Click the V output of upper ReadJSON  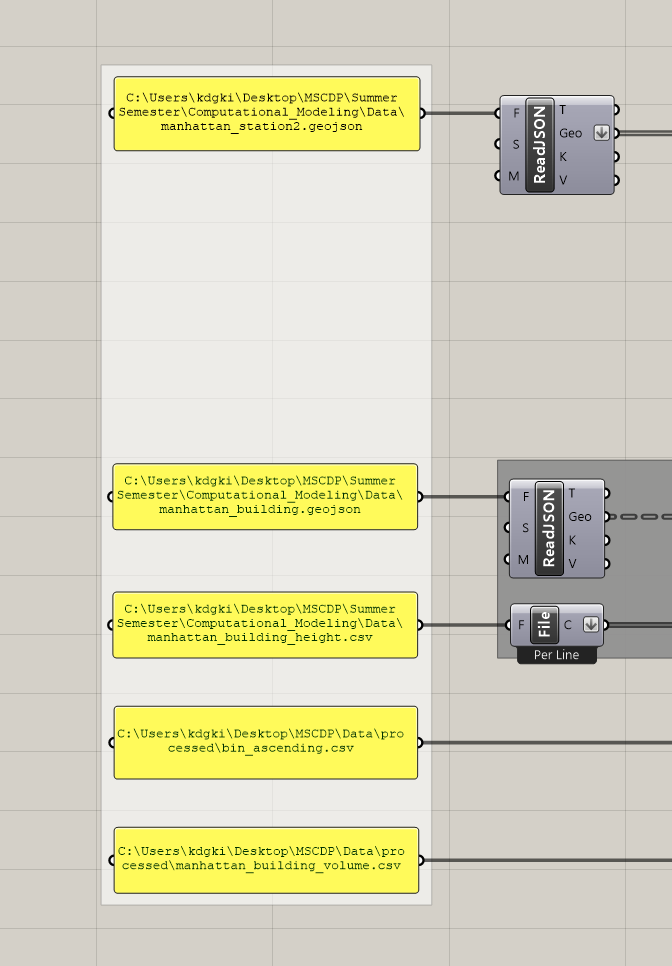point(562,180)
